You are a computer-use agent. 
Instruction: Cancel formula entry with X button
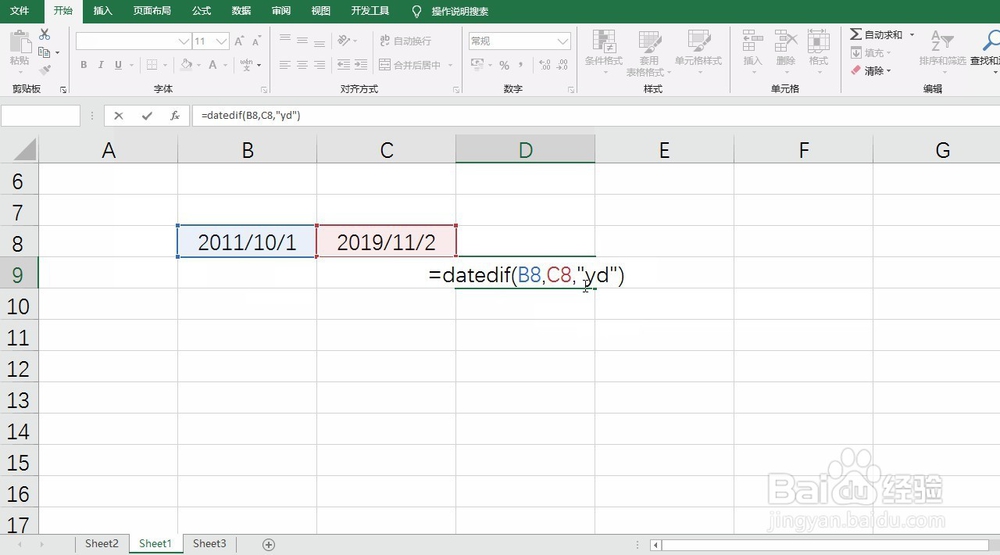pos(119,115)
